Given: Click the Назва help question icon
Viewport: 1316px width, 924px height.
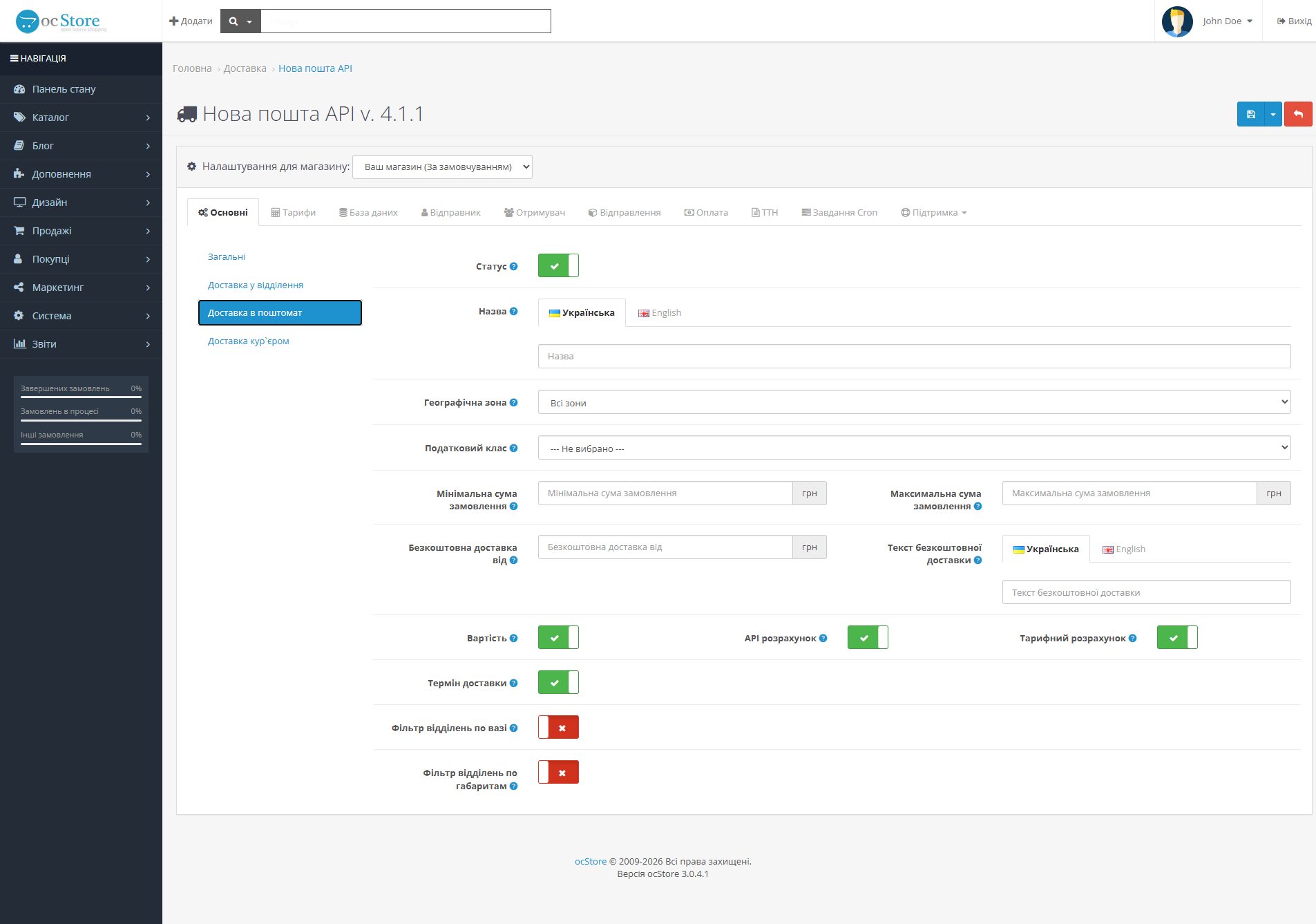Looking at the screenshot, I should point(513,311).
